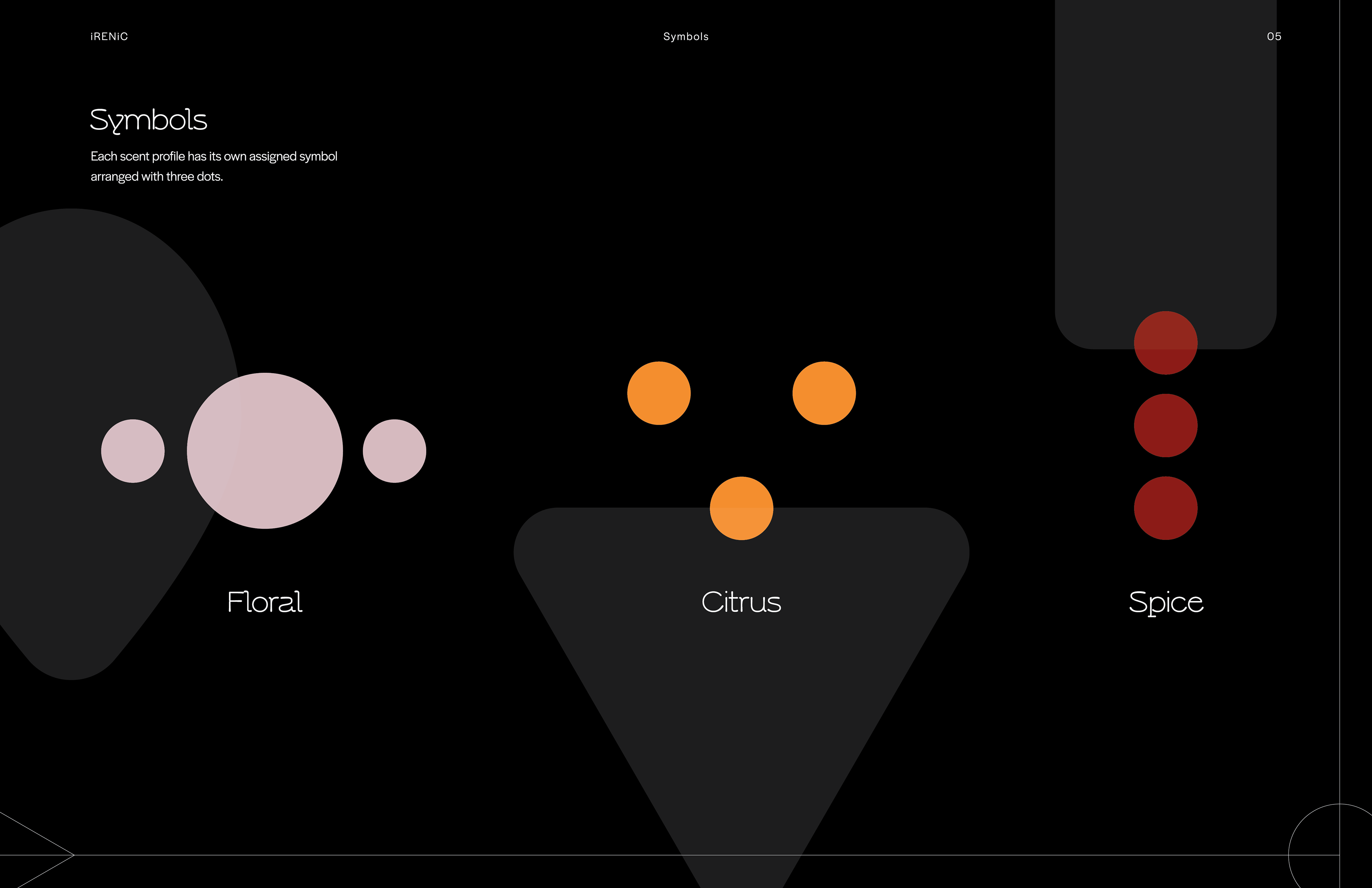The height and width of the screenshot is (888, 1372).
Task: Select the small pink dot left of Floral circle
Action: [133, 451]
